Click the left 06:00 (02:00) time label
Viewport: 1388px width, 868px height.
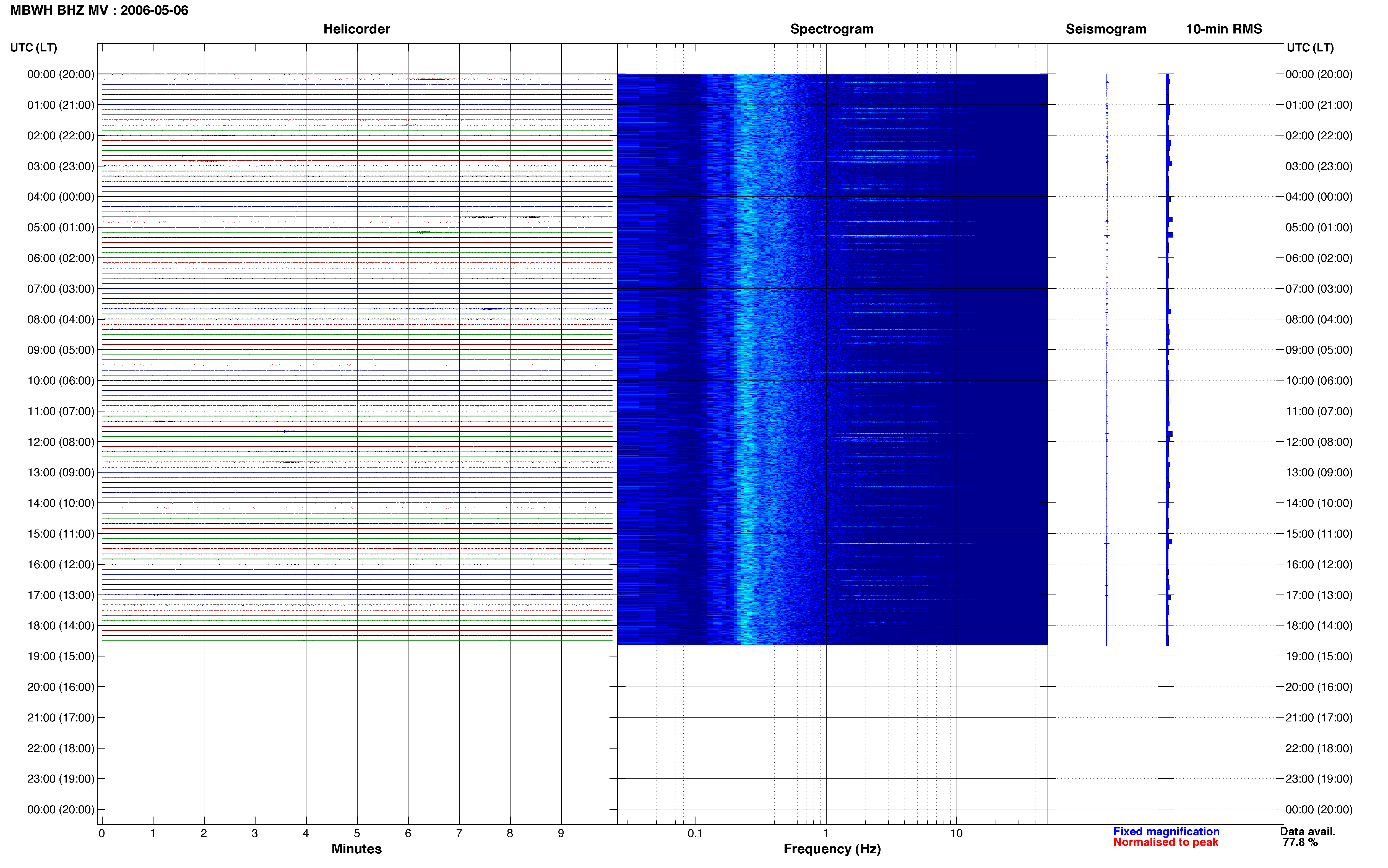click(61, 258)
